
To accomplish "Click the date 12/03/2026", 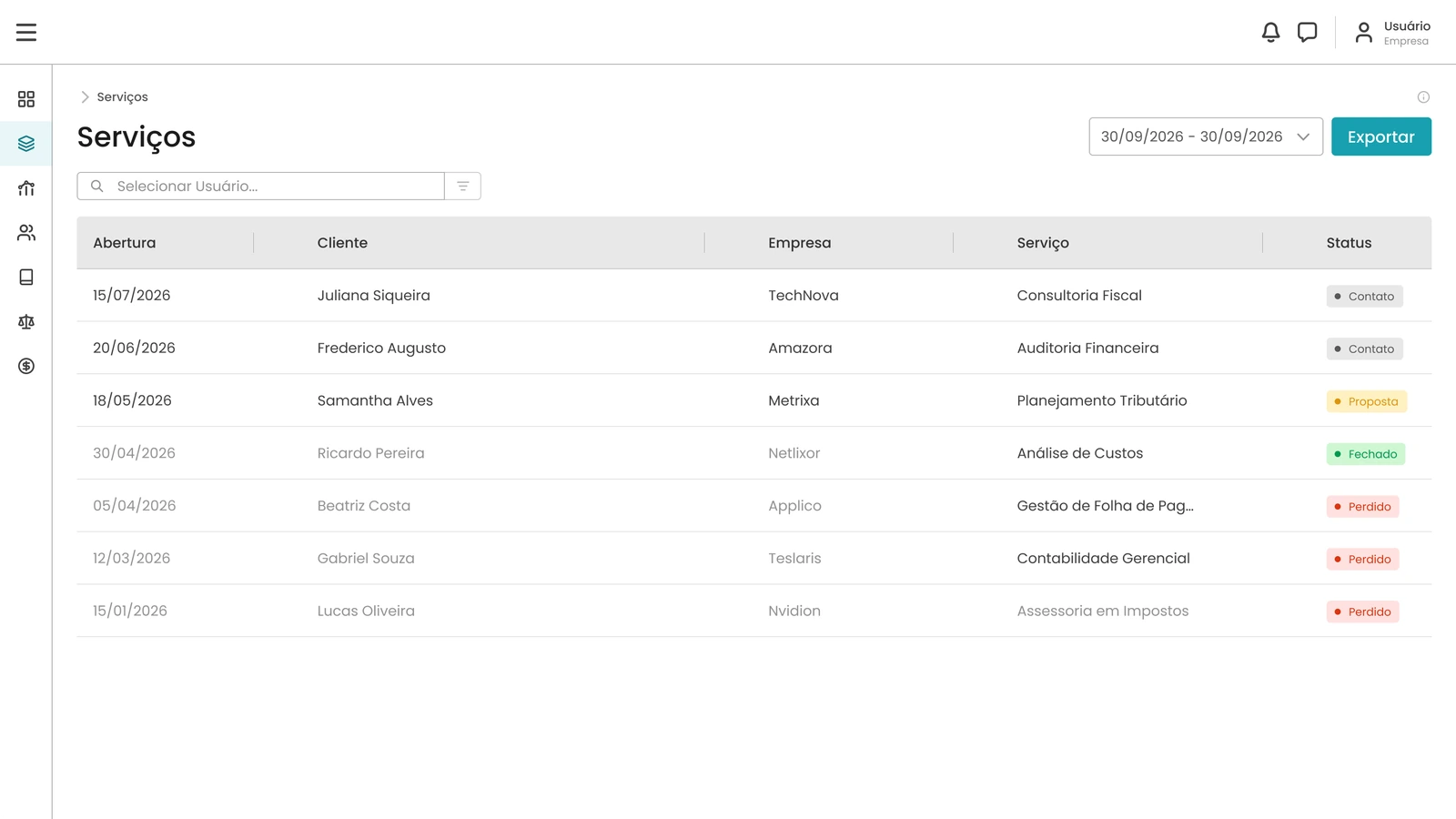I will [x=131, y=558].
